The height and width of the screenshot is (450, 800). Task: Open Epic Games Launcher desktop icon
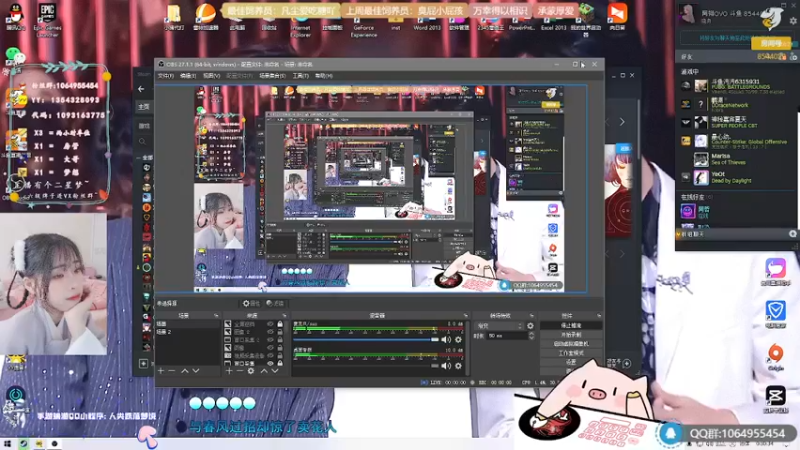(x=47, y=19)
